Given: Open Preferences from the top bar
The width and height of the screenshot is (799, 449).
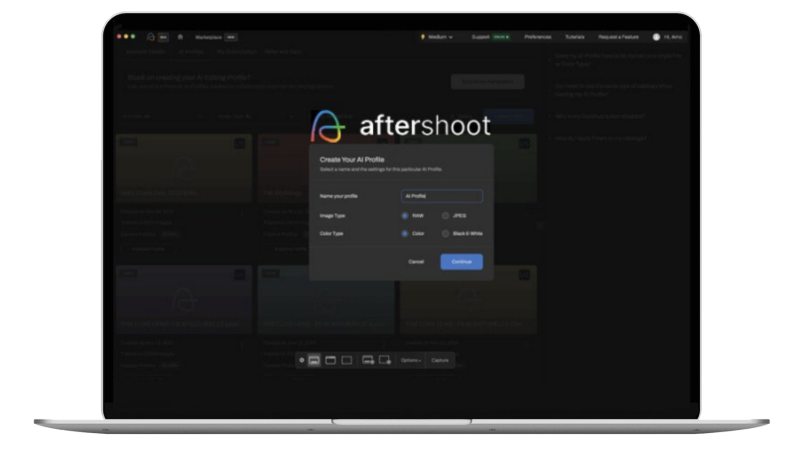Looking at the screenshot, I should (x=538, y=37).
